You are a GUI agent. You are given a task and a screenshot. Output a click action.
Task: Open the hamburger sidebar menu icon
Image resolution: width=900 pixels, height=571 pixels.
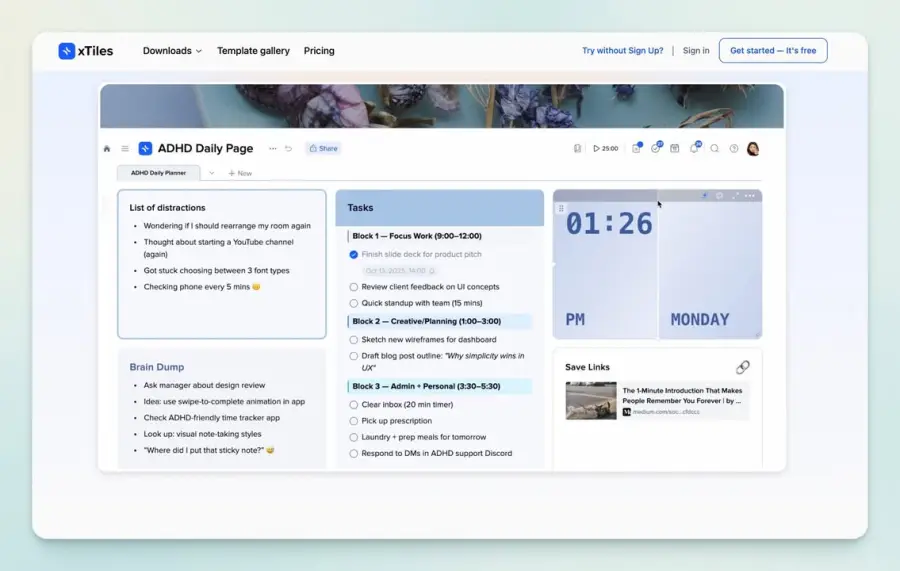[125, 149]
